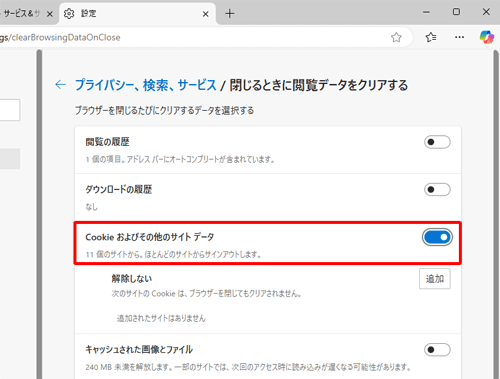This screenshot has height=379, width=500.
Task: Click the settings search box at left
Action: tap(10, 110)
